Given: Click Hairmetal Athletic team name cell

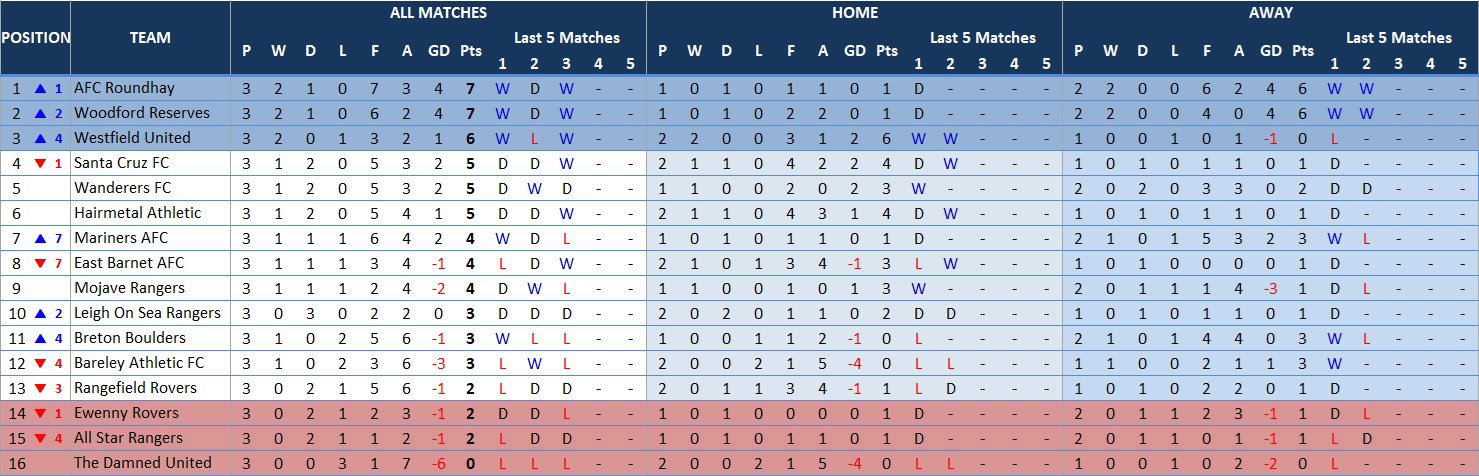Looking at the screenshot, I should point(150,213).
